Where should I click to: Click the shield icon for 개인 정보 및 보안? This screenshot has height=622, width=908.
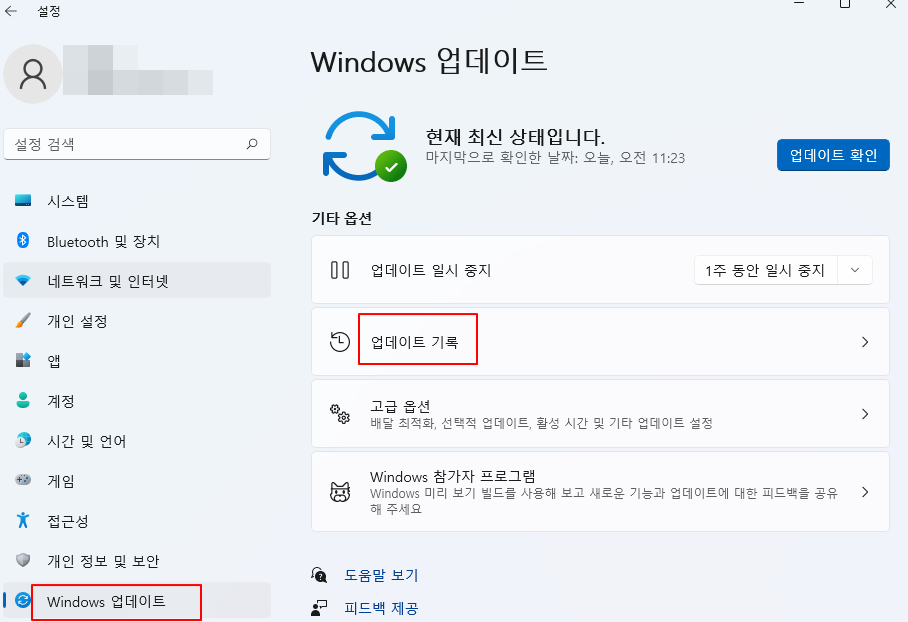click(x=23, y=560)
